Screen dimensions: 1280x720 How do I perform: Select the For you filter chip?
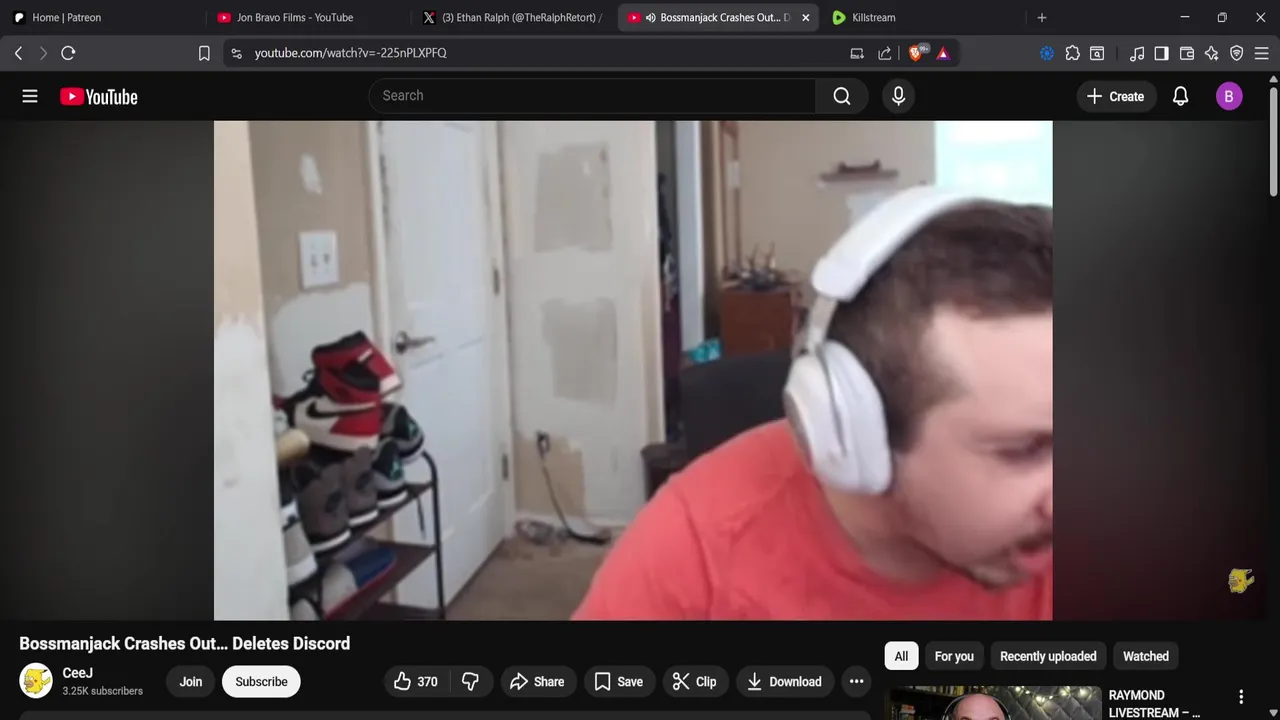click(954, 656)
